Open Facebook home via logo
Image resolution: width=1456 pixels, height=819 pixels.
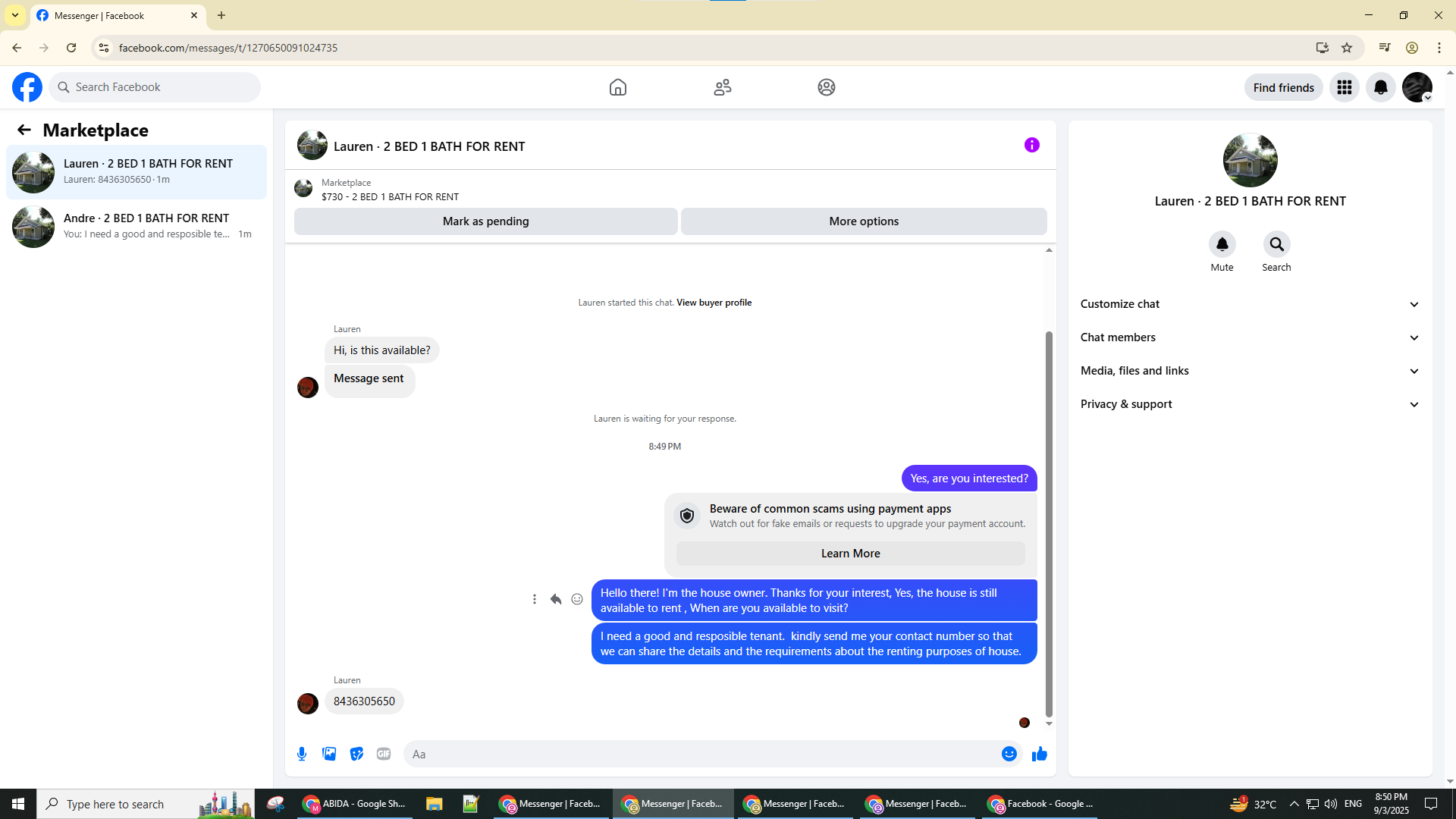[x=27, y=87]
